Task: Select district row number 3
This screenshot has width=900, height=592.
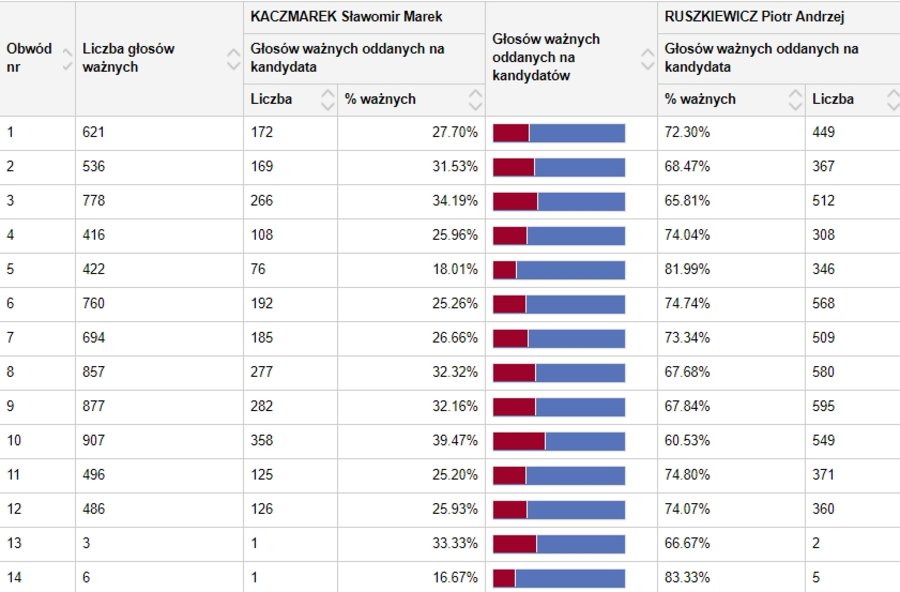Action: (11, 200)
